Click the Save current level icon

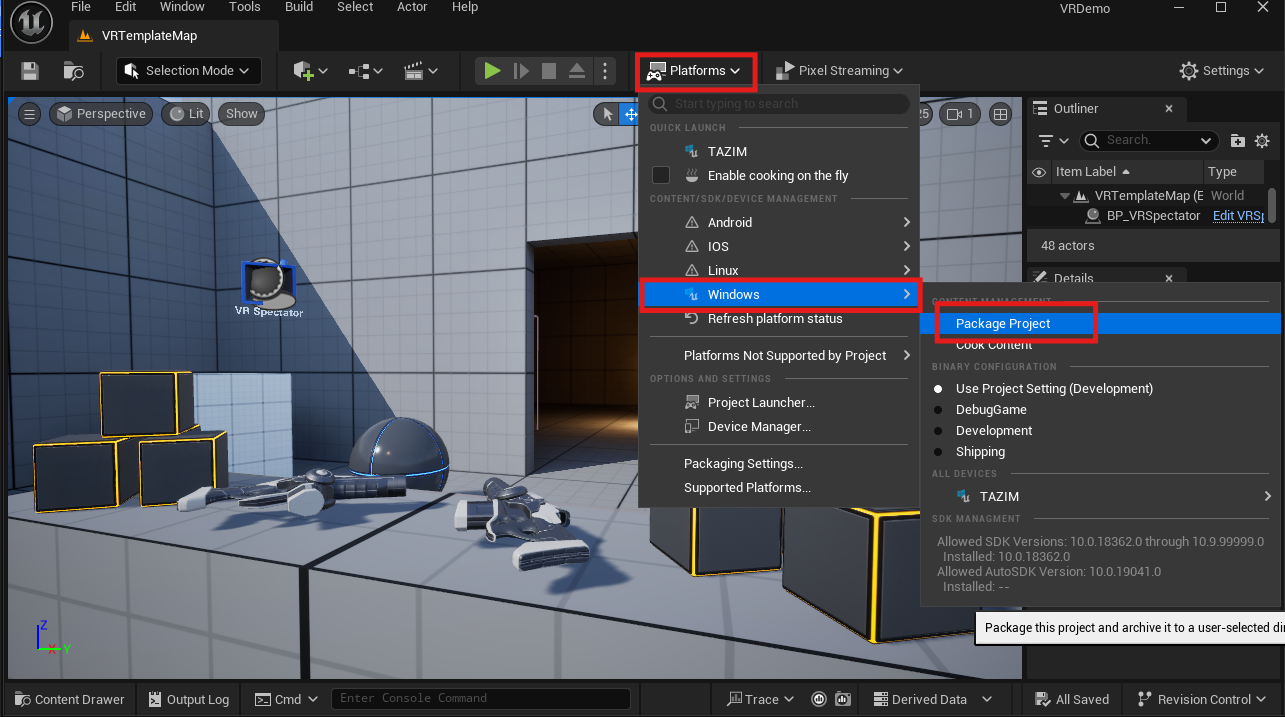pos(30,71)
